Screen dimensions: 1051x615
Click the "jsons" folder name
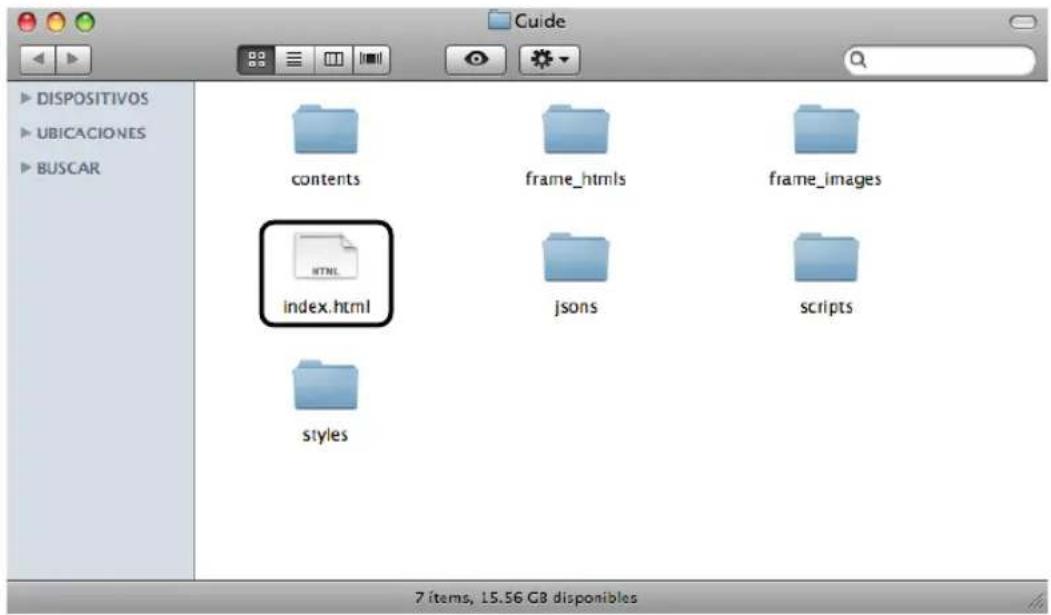pyautogui.click(x=576, y=307)
